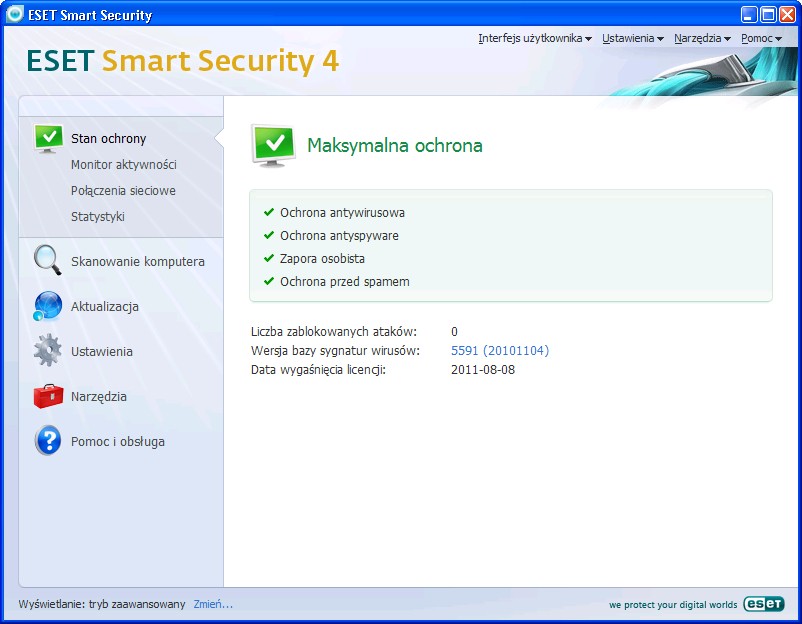Click license expiry date 2011-08-08
This screenshot has width=802, height=624.
pyautogui.click(x=483, y=369)
